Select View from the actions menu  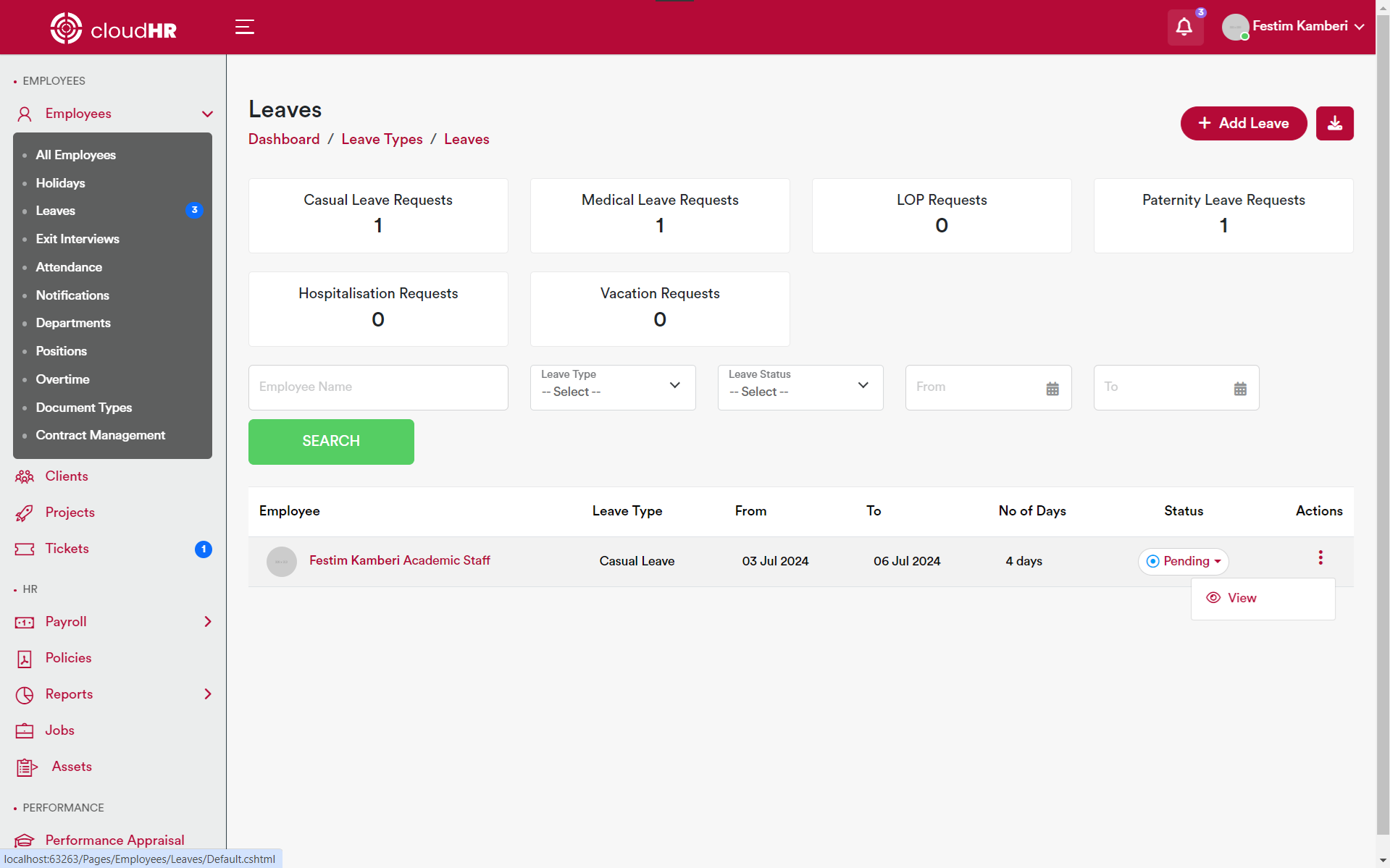1242,598
